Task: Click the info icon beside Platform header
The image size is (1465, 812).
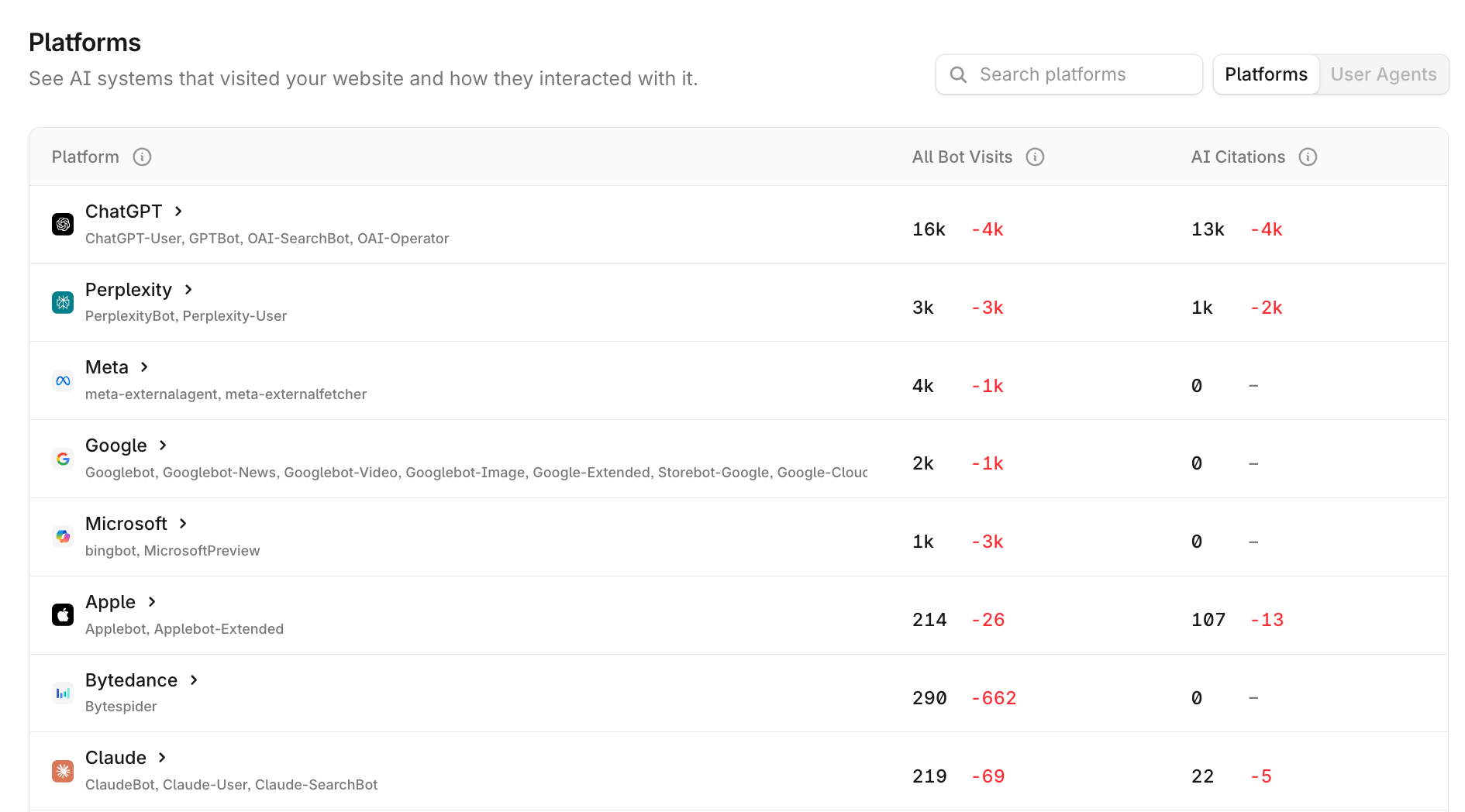Action: (x=142, y=157)
